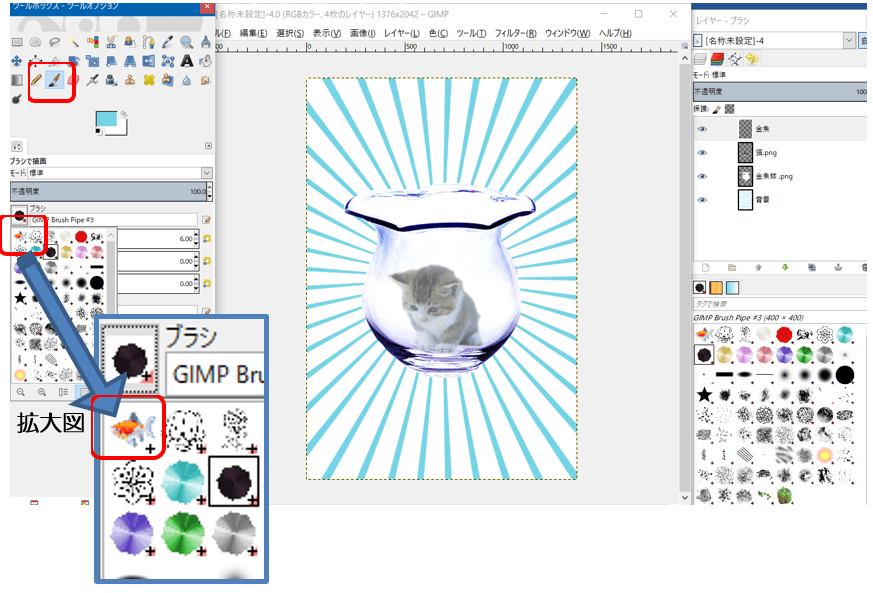
Task: Select the Move tool
Action: tap(17, 61)
